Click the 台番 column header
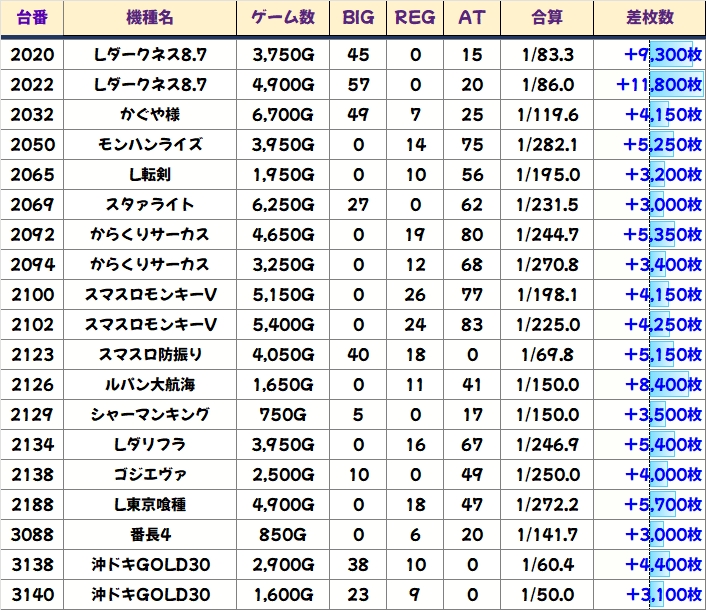The height and width of the screenshot is (610, 706). click(x=32, y=18)
